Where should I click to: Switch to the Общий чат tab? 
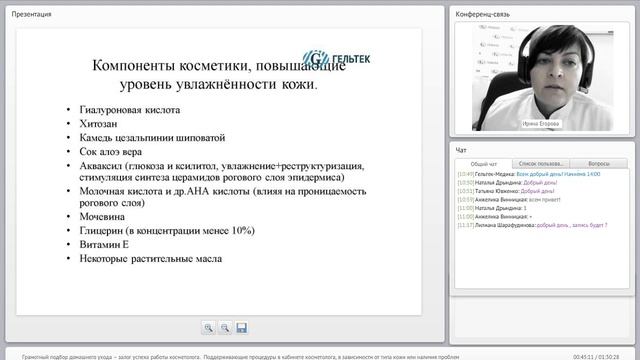484,164
